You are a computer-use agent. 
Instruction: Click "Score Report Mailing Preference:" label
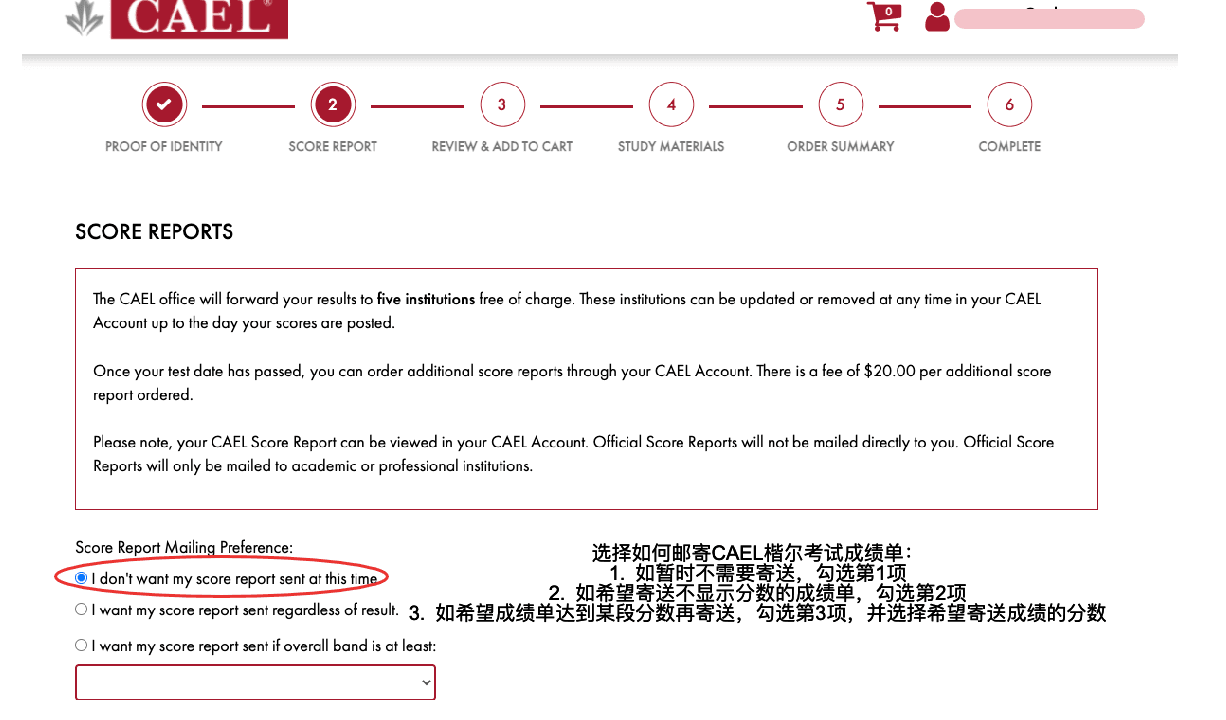tap(184, 548)
